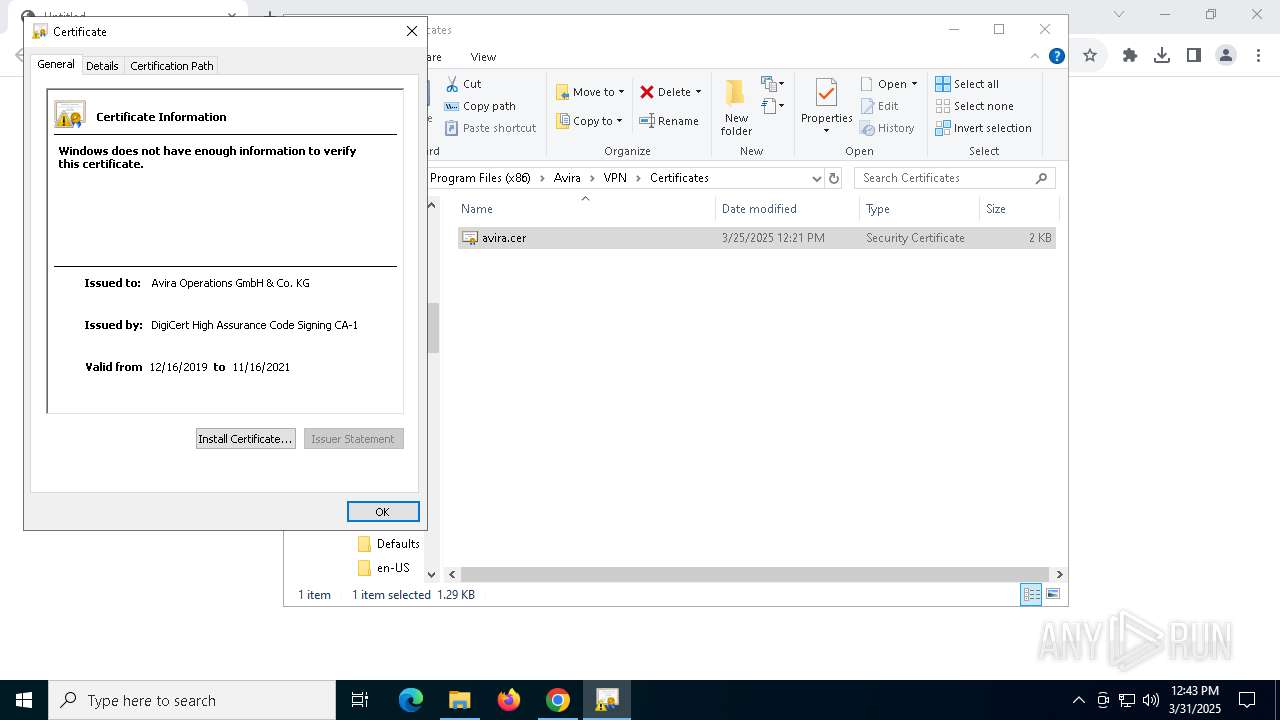Click the Open dropdown arrow
Viewport: 1280px width, 720px height.
click(914, 84)
